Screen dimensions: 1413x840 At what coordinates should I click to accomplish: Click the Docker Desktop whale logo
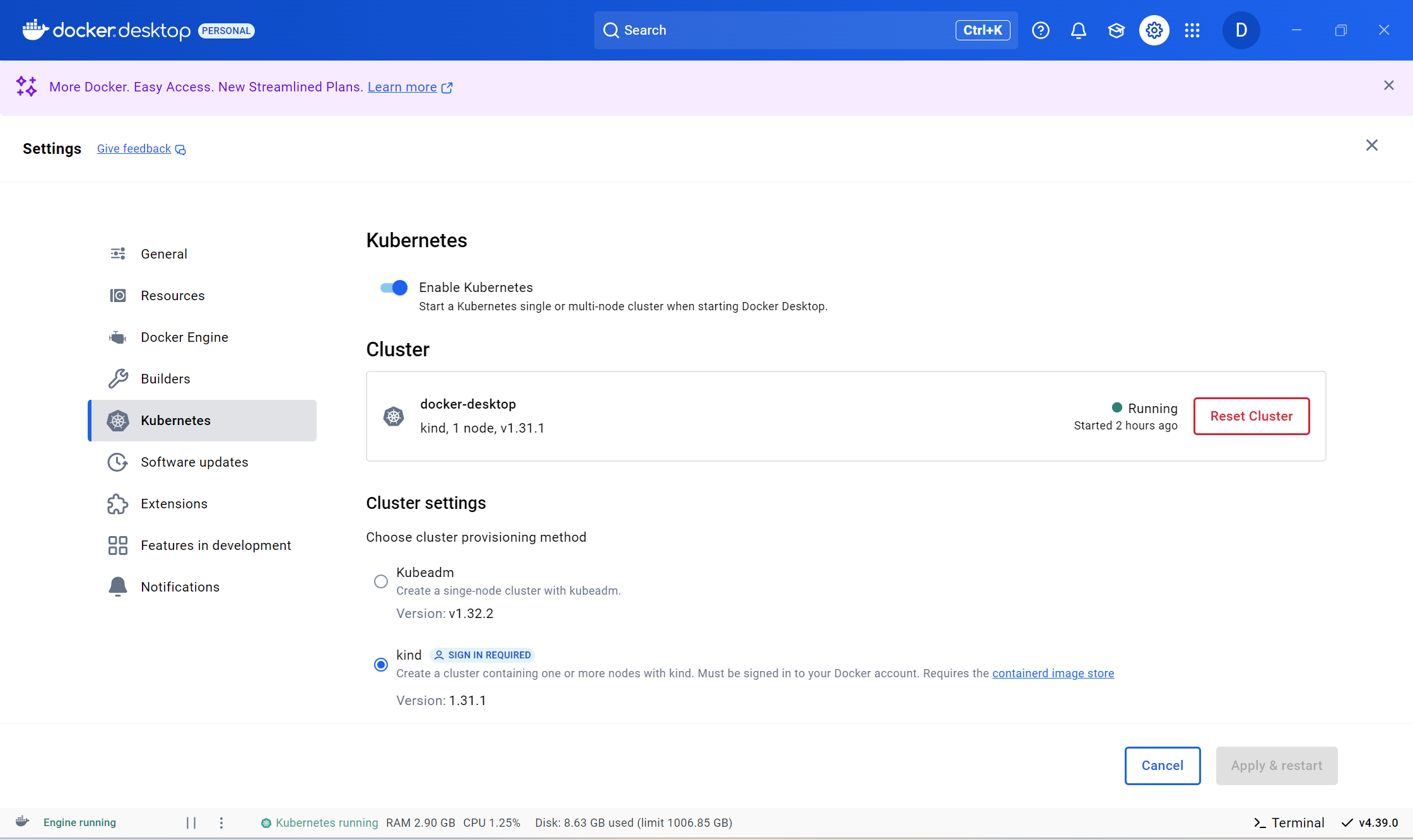point(35,30)
